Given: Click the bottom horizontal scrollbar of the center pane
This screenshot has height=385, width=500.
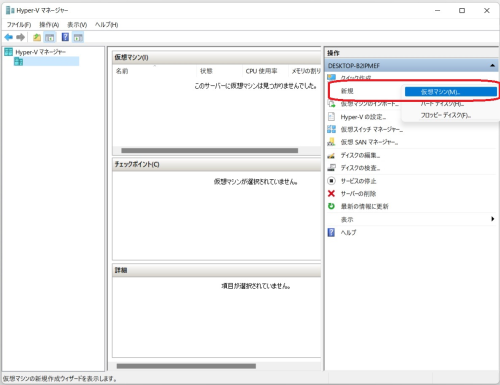Looking at the screenshot, I should [186, 366].
